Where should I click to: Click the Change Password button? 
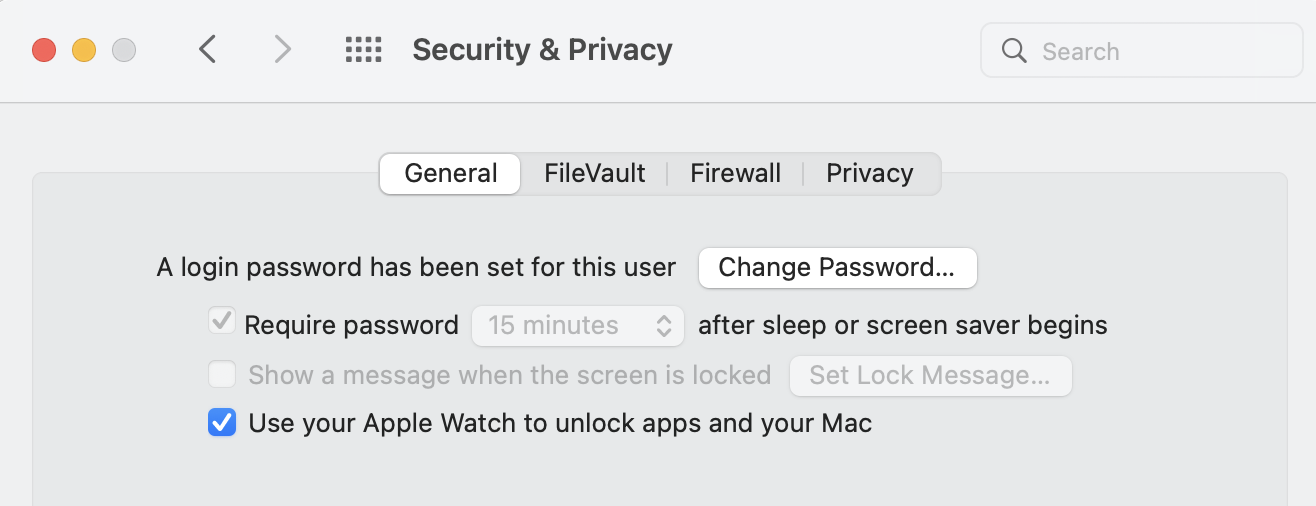pyautogui.click(x=837, y=268)
